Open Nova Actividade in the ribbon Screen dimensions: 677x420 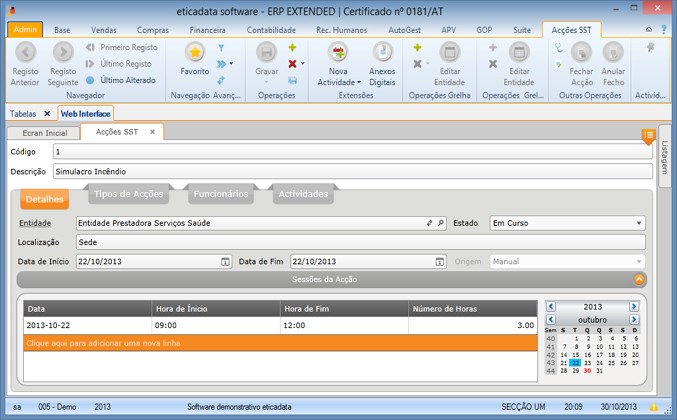[338, 54]
